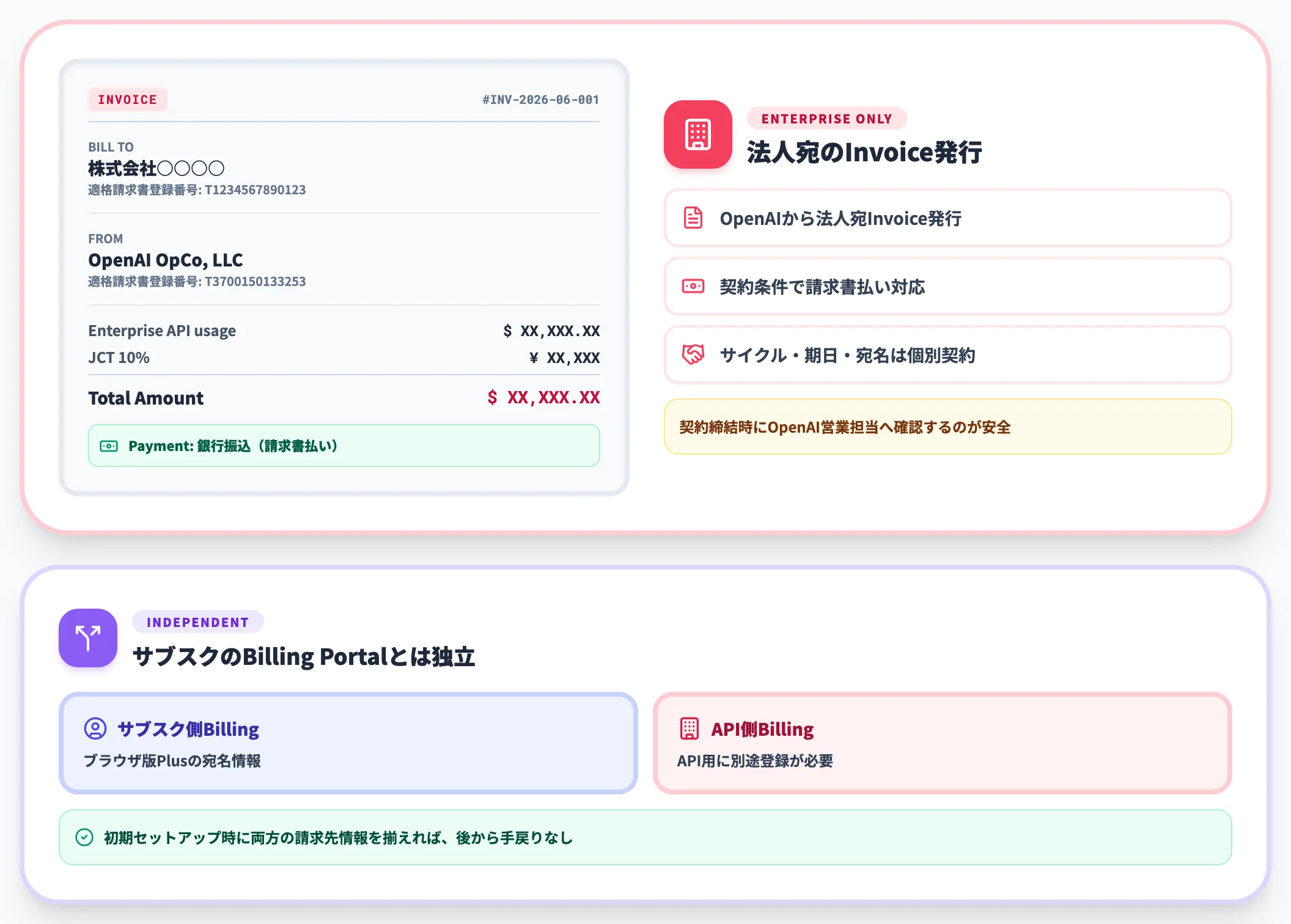Click the ¥ XX,XXX tax amount
The width and height of the screenshot is (1291, 924).
(564, 358)
